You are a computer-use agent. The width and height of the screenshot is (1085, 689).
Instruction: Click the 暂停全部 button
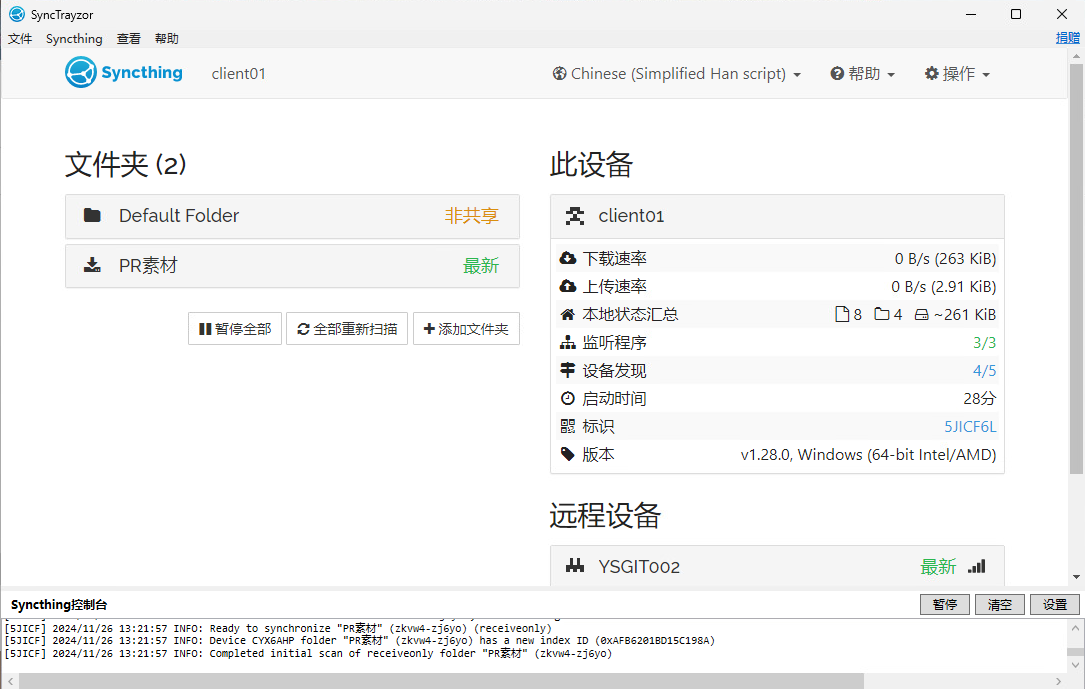[x=235, y=329]
